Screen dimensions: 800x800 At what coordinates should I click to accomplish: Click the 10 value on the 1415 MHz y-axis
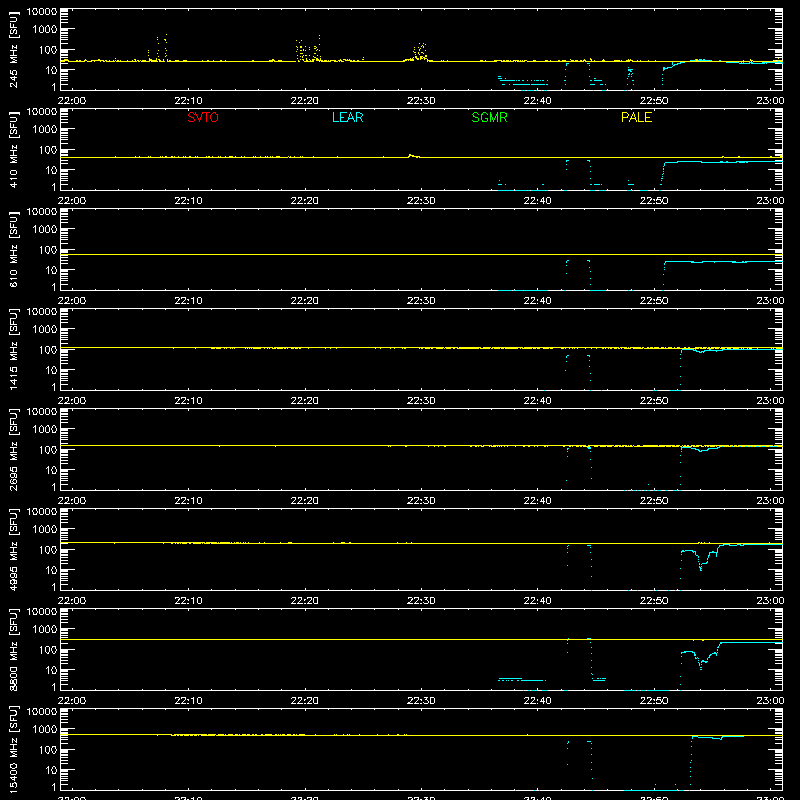tap(51, 370)
